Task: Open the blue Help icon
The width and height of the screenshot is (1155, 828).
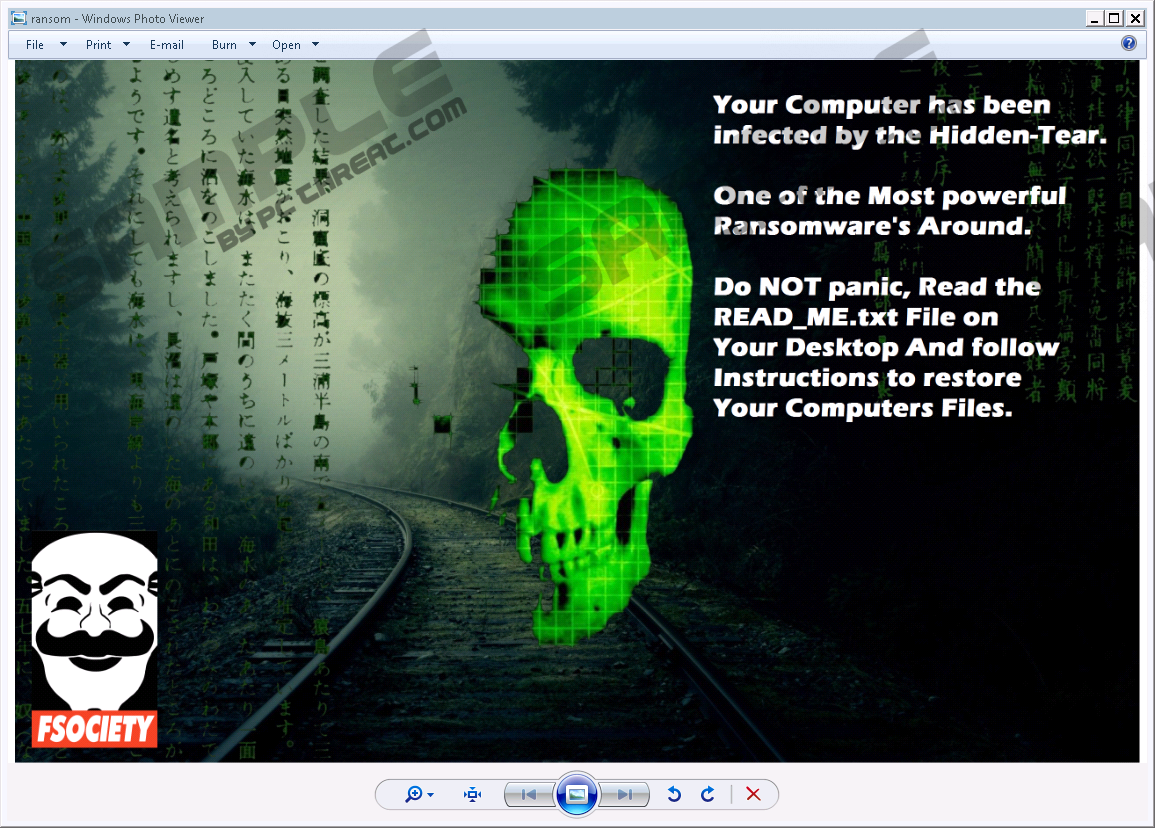Action: pos(1129,43)
